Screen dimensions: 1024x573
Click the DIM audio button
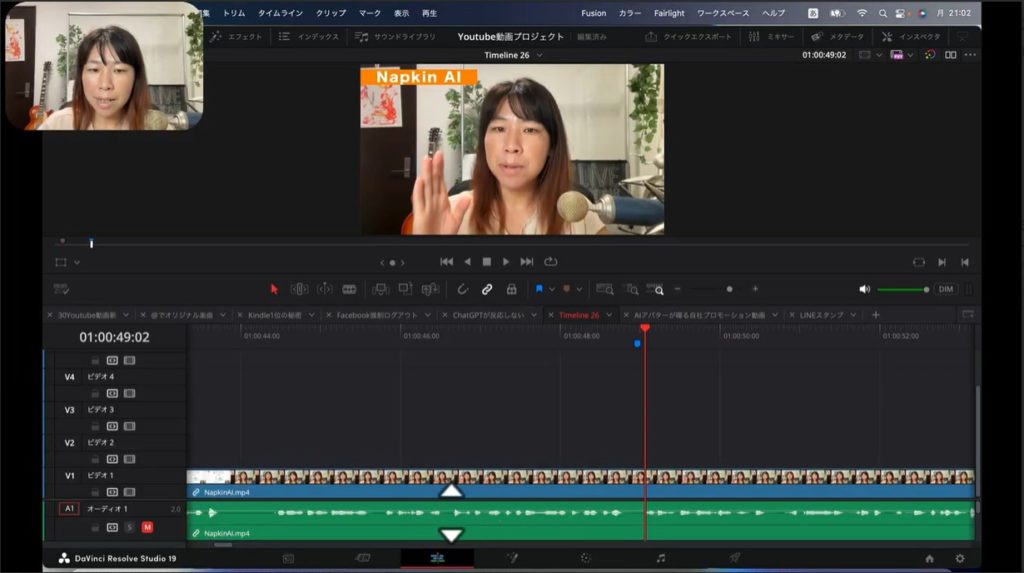(x=945, y=289)
